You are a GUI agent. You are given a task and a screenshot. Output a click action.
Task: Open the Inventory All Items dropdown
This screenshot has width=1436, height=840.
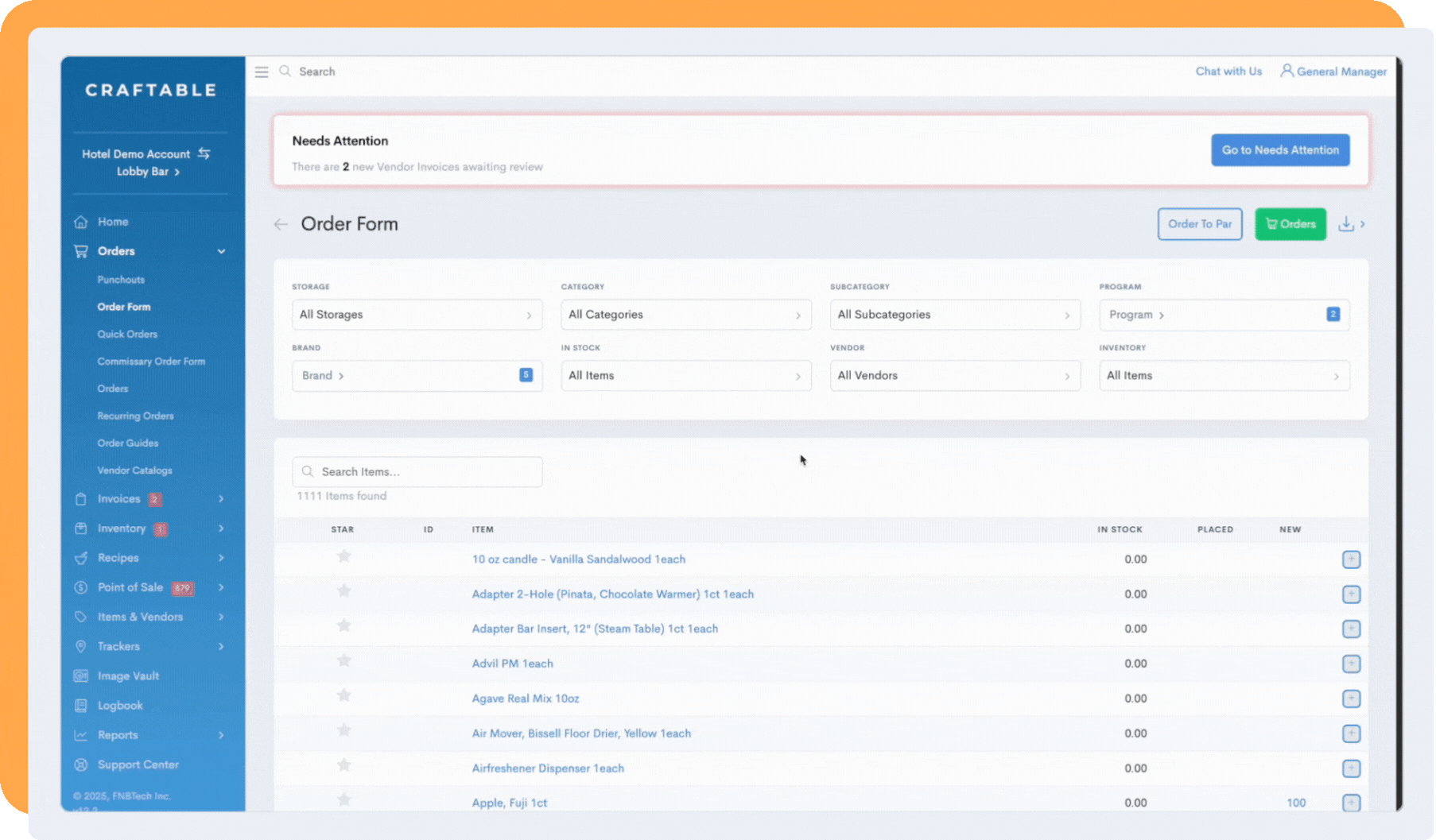coord(1224,376)
